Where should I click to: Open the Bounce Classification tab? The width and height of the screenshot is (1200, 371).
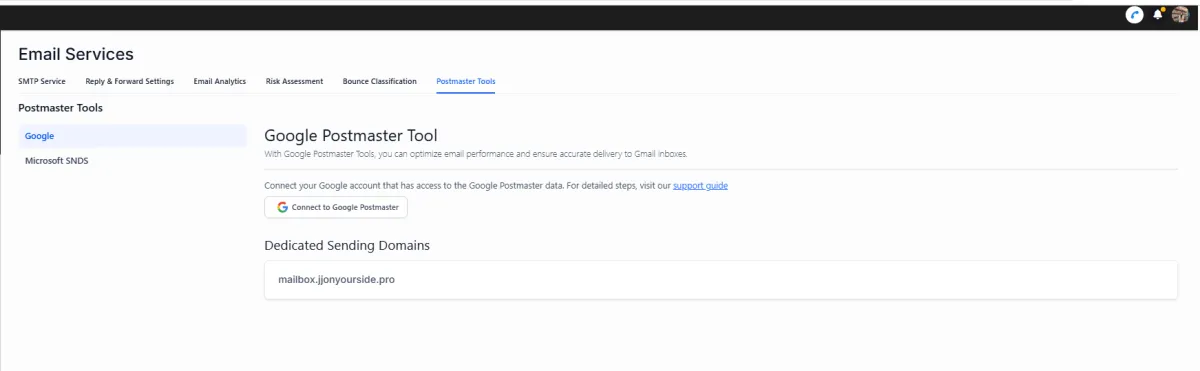tap(379, 81)
